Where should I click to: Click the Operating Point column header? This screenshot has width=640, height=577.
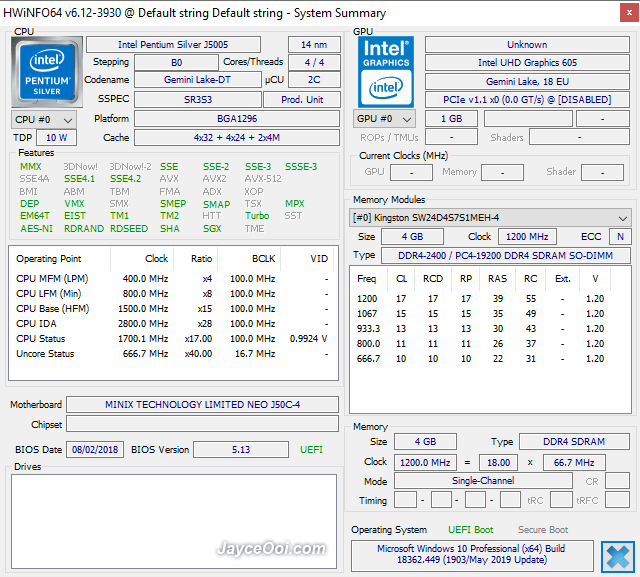(60, 259)
